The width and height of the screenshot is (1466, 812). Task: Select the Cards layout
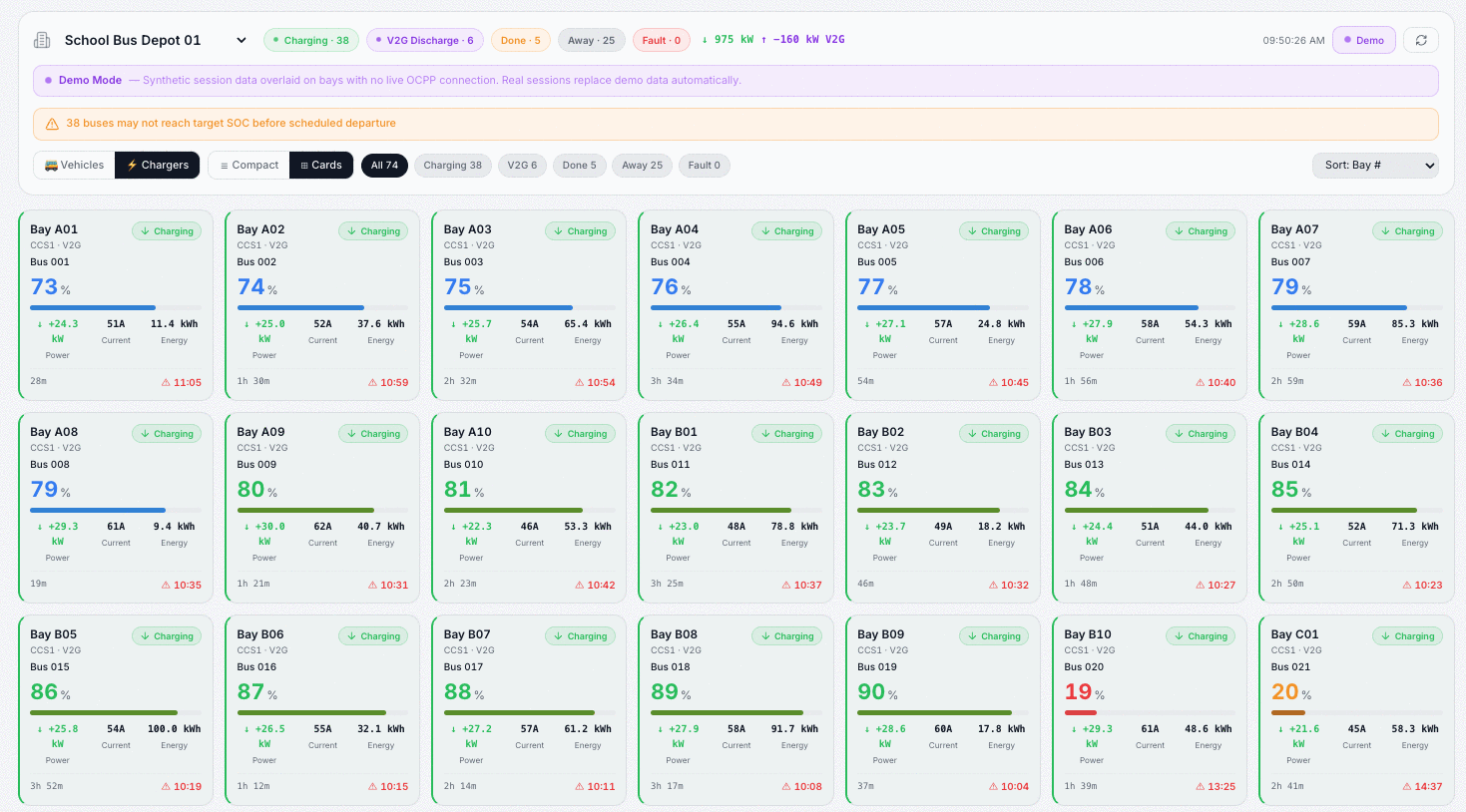[321, 165]
